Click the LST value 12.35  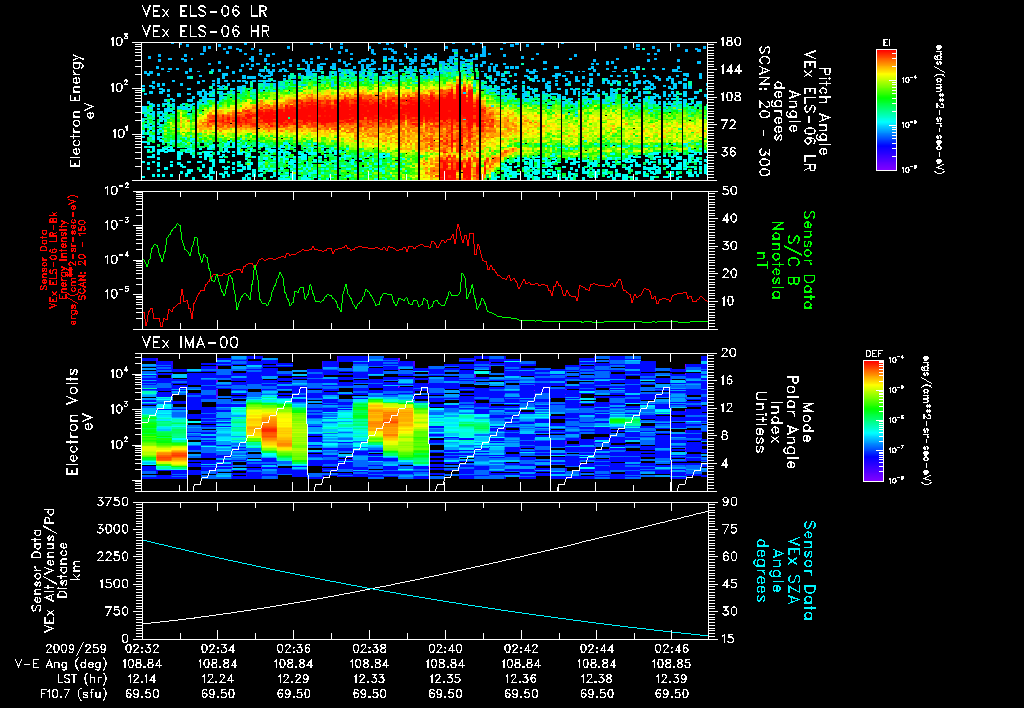(x=445, y=679)
